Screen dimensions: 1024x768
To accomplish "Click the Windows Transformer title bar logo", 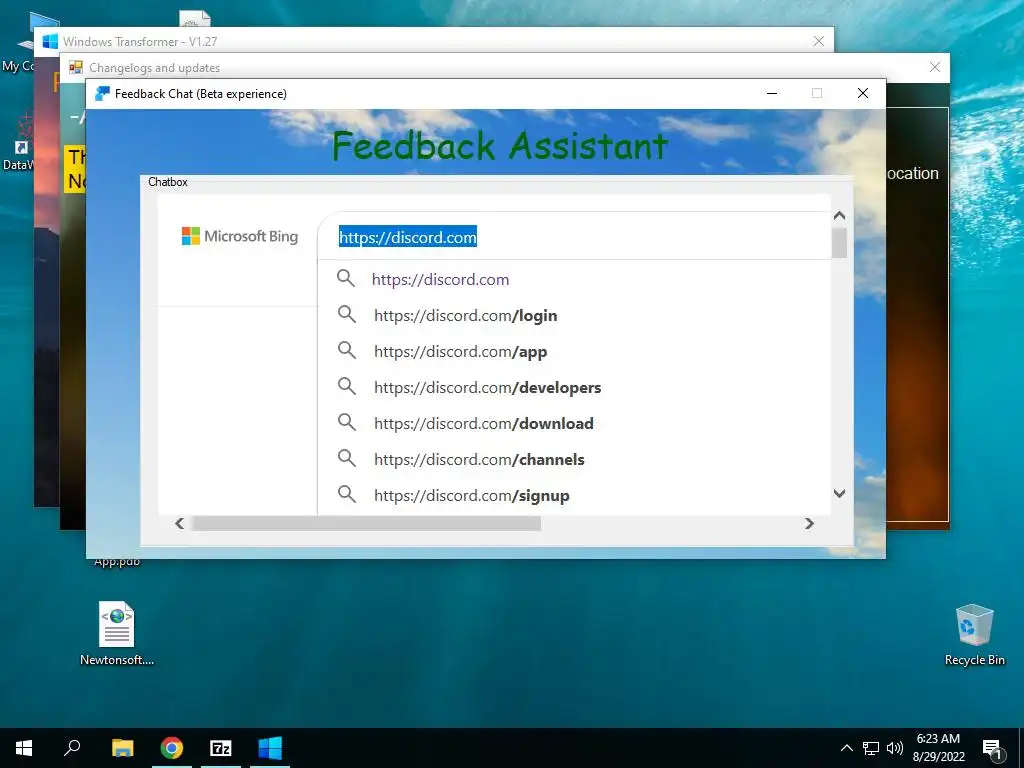I will pyautogui.click(x=50, y=41).
